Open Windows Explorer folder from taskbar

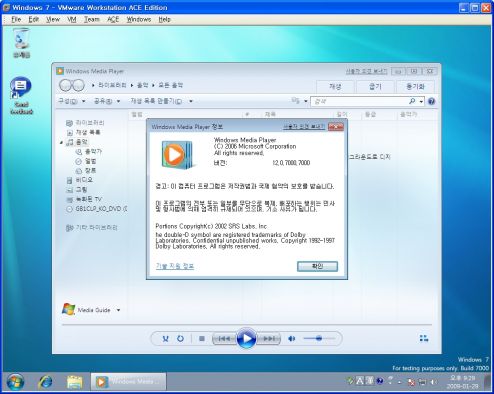tap(75, 382)
